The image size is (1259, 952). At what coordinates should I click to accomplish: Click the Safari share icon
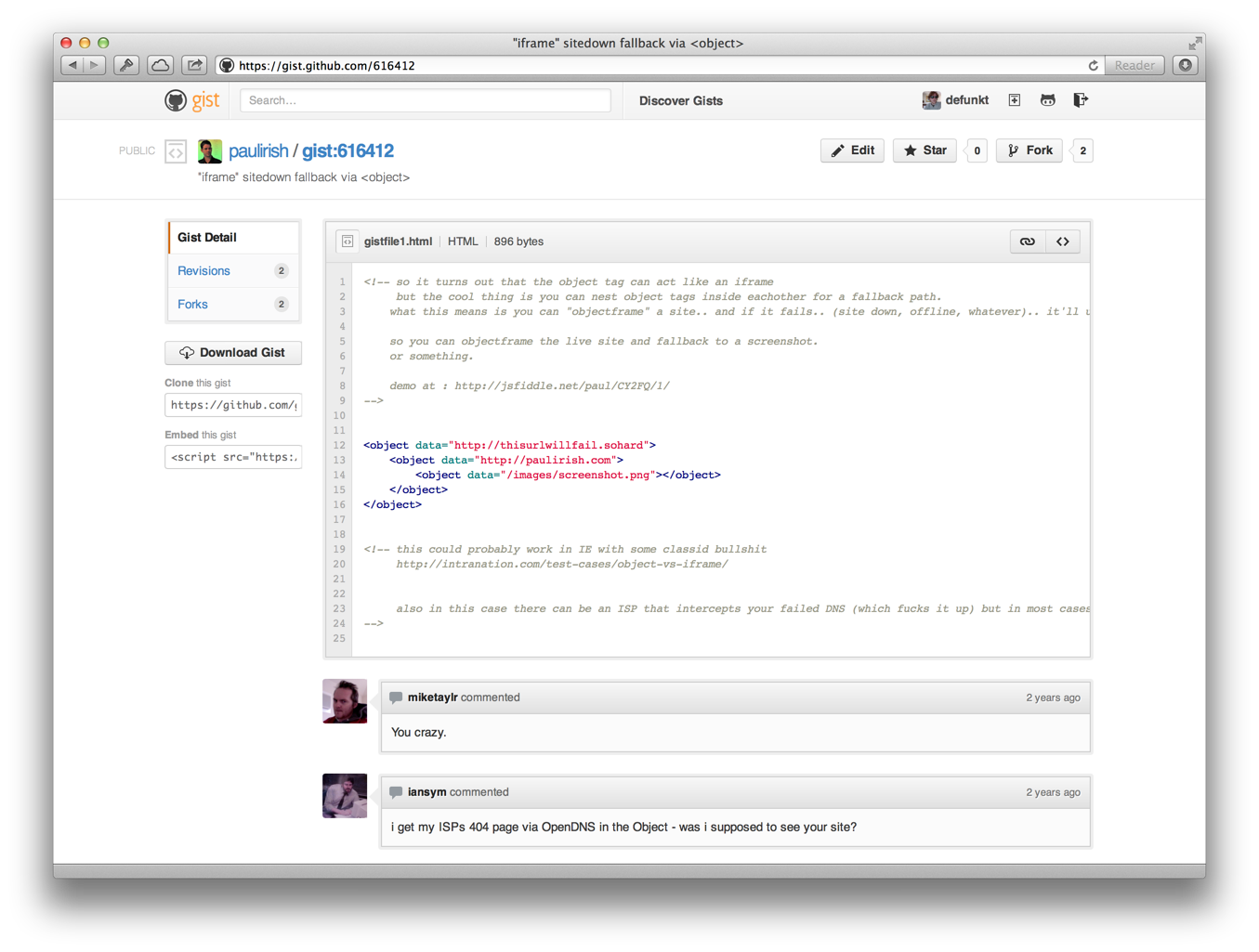[x=194, y=65]
